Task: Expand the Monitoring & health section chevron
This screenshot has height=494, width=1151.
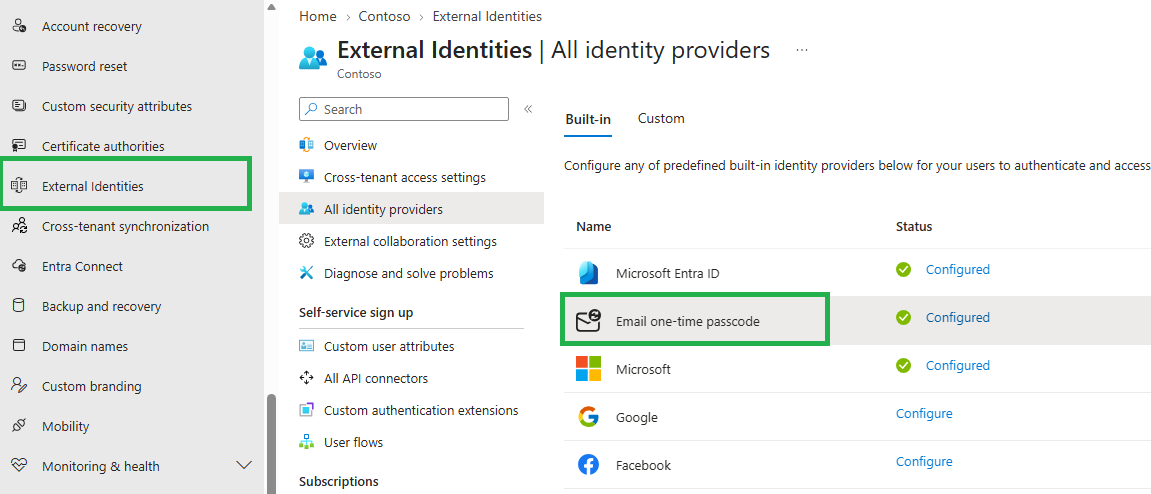Action: [244, 465]
